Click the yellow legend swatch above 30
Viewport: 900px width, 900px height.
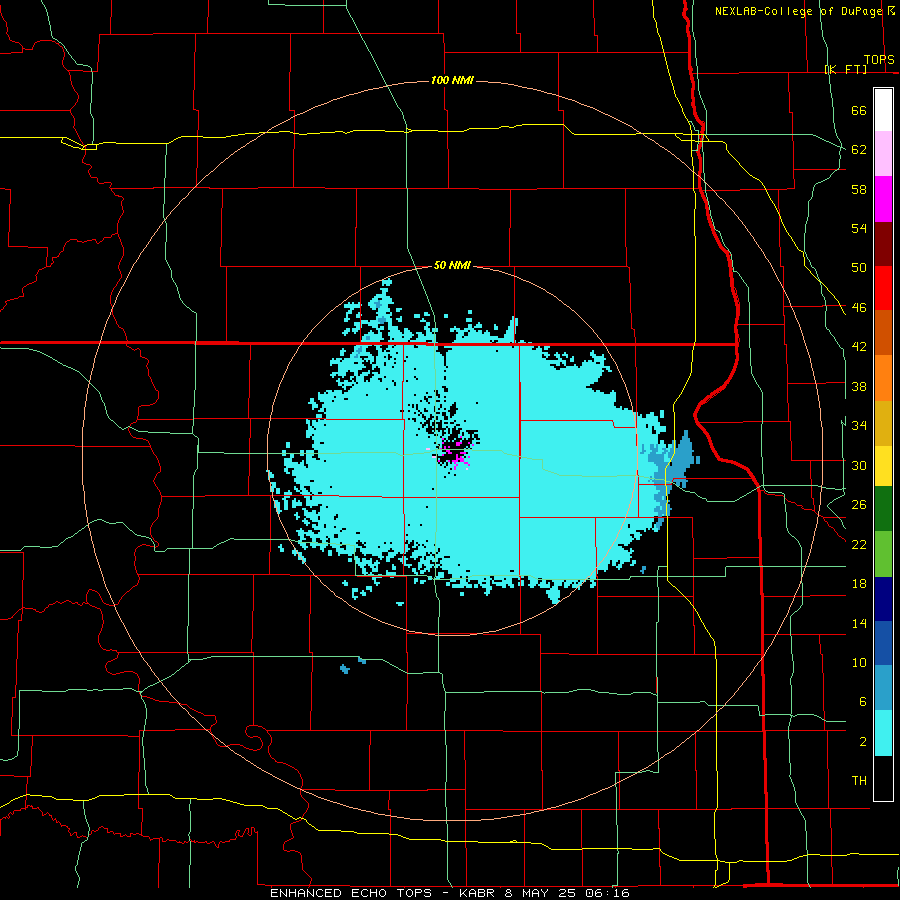click(883, 465)
